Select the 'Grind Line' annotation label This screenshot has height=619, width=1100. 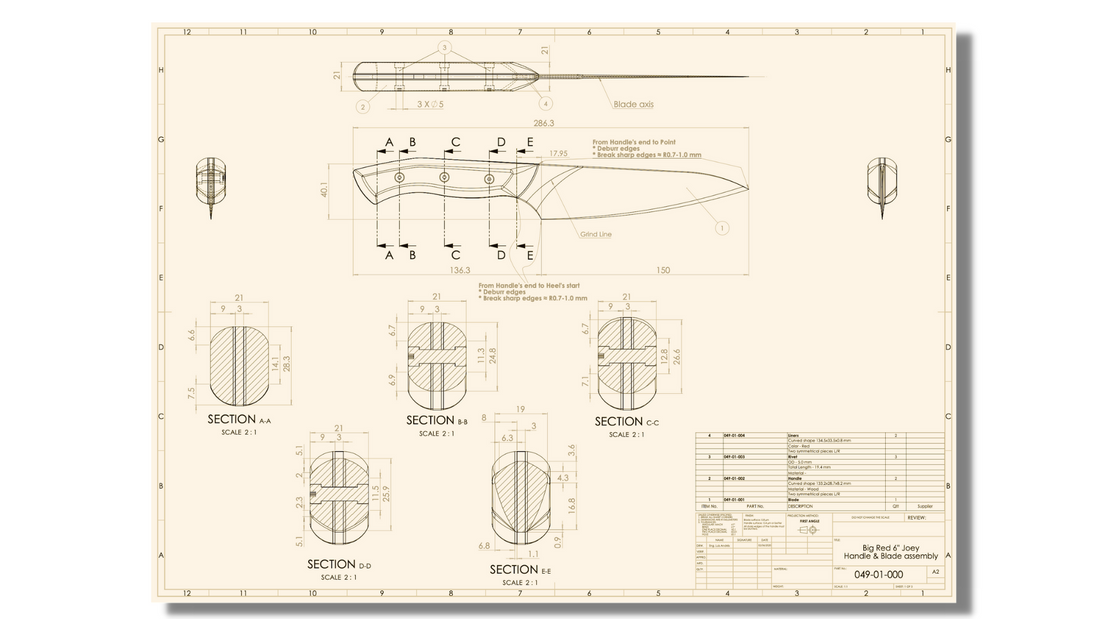tap(596, 234)
